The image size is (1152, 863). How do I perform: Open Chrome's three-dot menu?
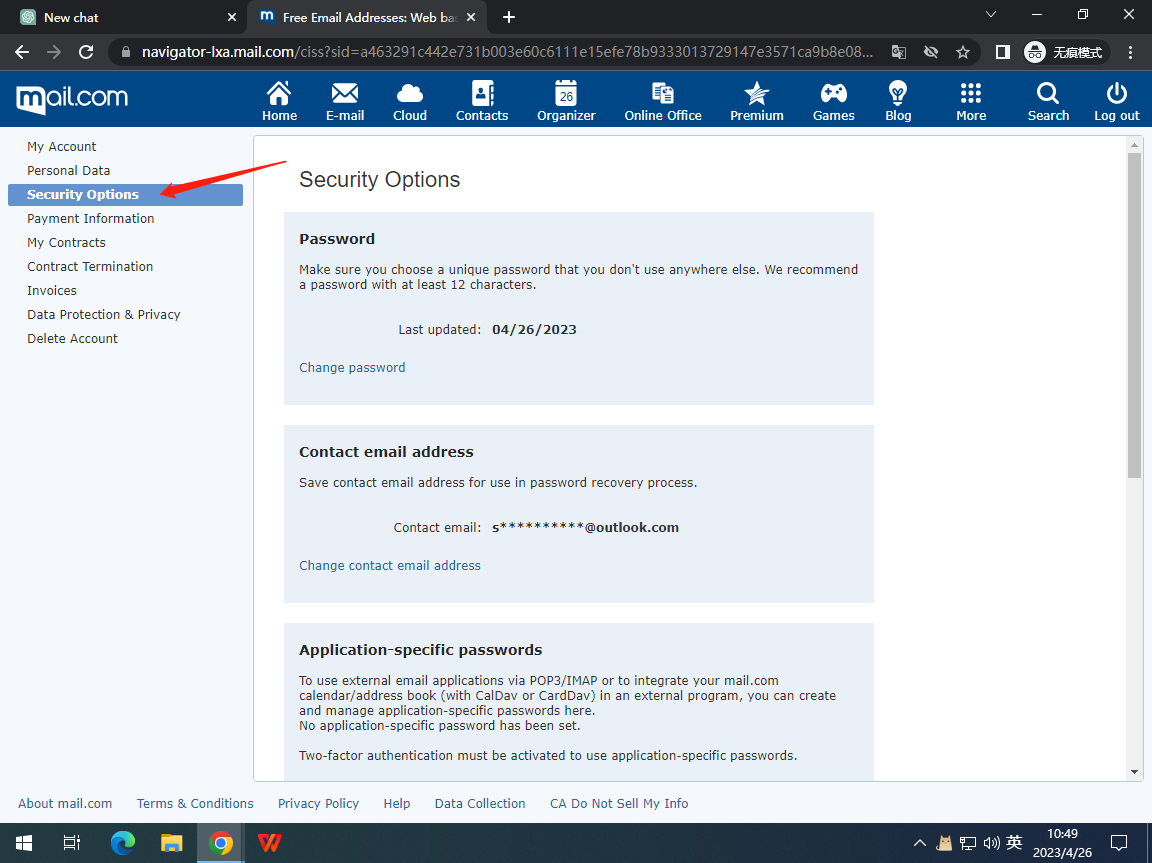click(x=1131, y=52)
